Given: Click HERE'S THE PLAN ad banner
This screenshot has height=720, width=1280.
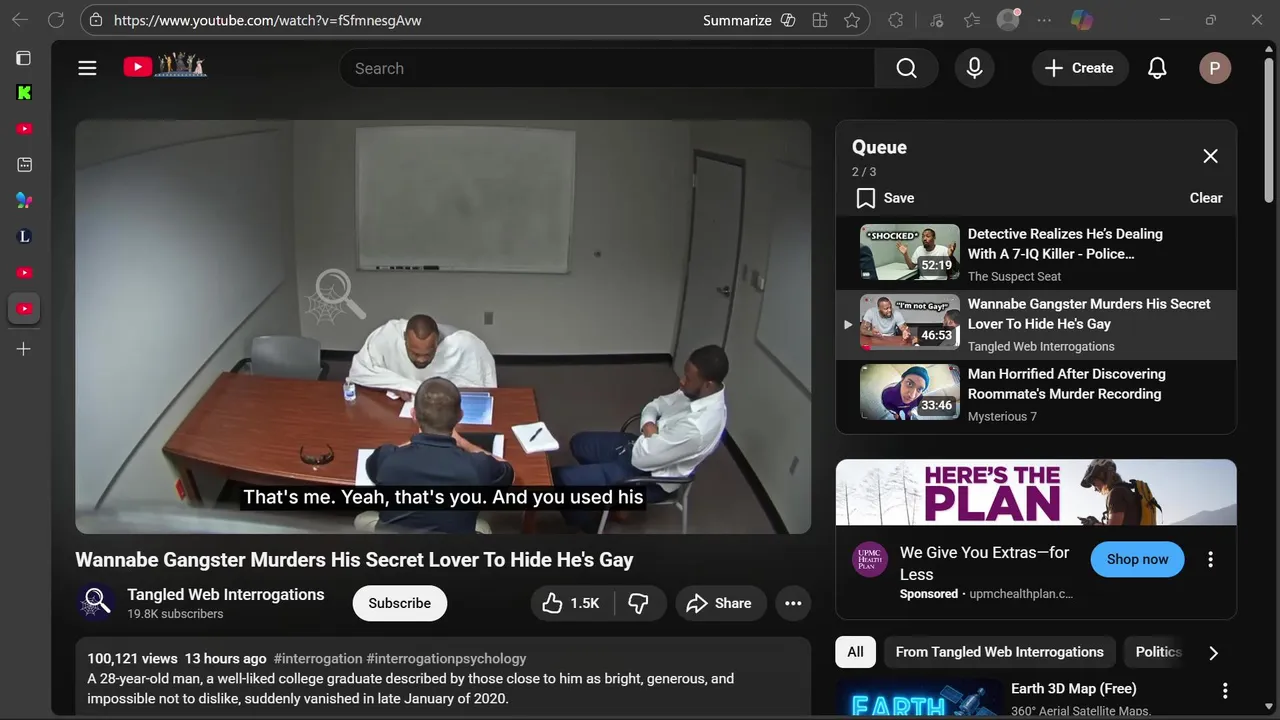Looking at the screenshot, I should (x=1036, y=492).
